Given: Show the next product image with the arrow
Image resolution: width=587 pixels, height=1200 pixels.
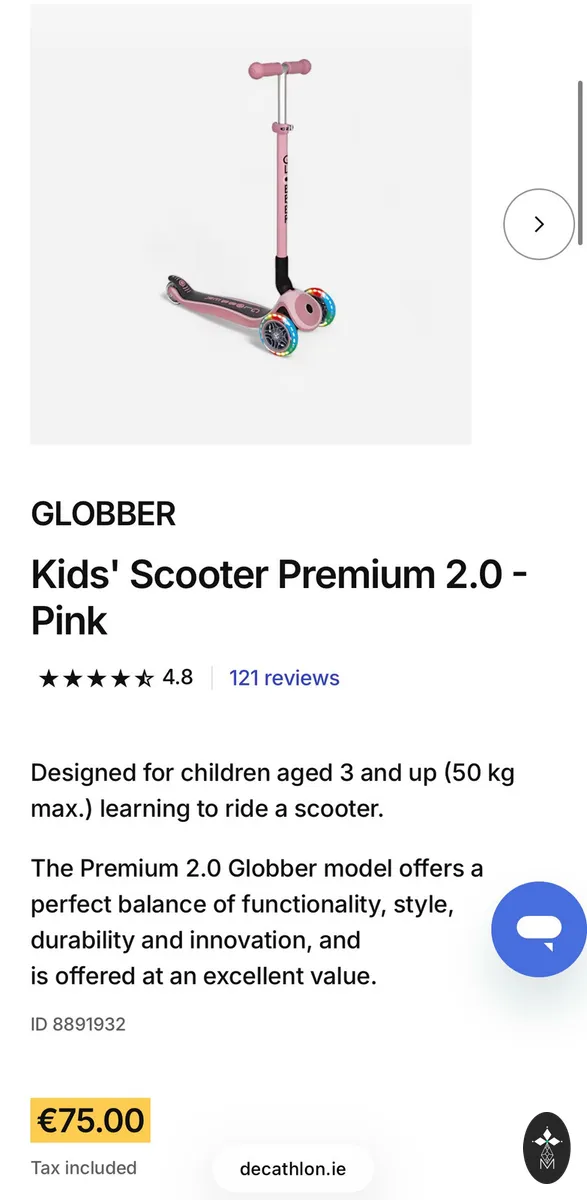Looking at the screenshot, I should tap(538, 224).
